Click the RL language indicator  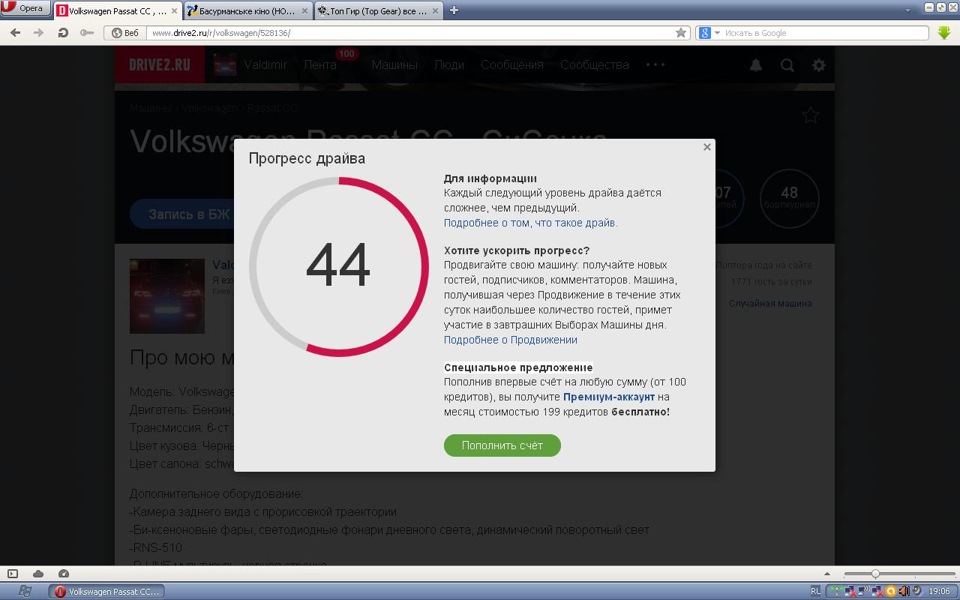(x=815, y=591)
